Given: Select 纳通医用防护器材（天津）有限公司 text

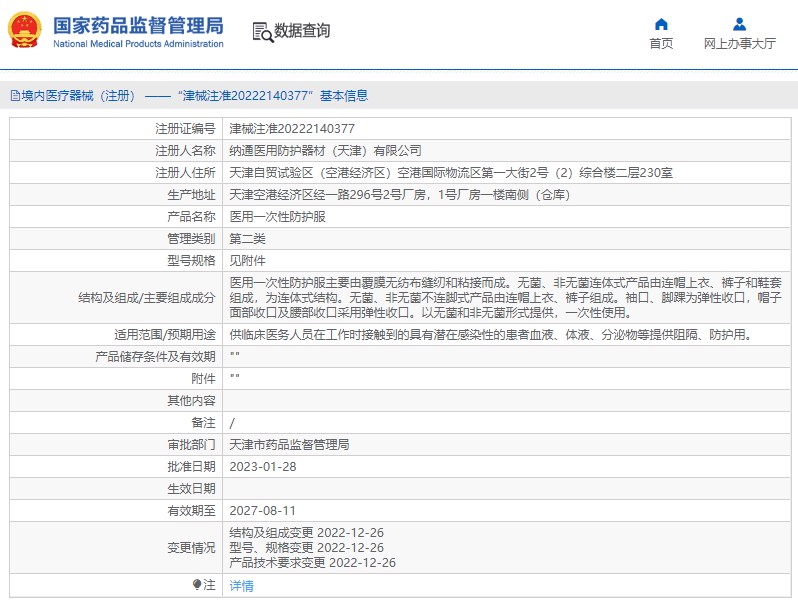Looking at the screenshot, I should (325, 151).
